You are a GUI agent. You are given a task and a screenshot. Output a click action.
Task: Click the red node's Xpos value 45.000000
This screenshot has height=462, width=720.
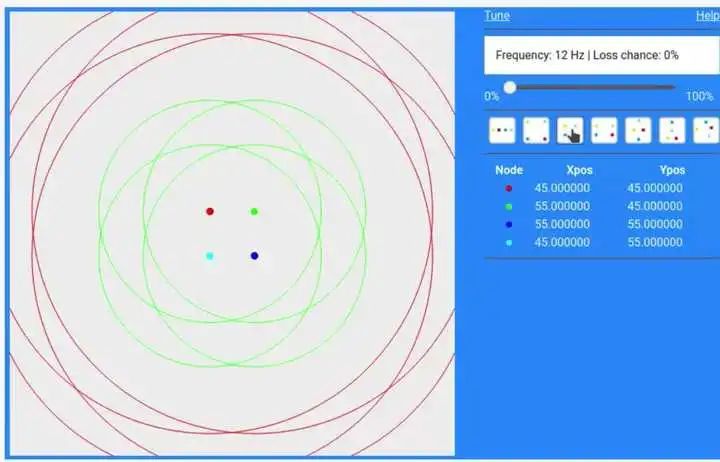point(562,188)
